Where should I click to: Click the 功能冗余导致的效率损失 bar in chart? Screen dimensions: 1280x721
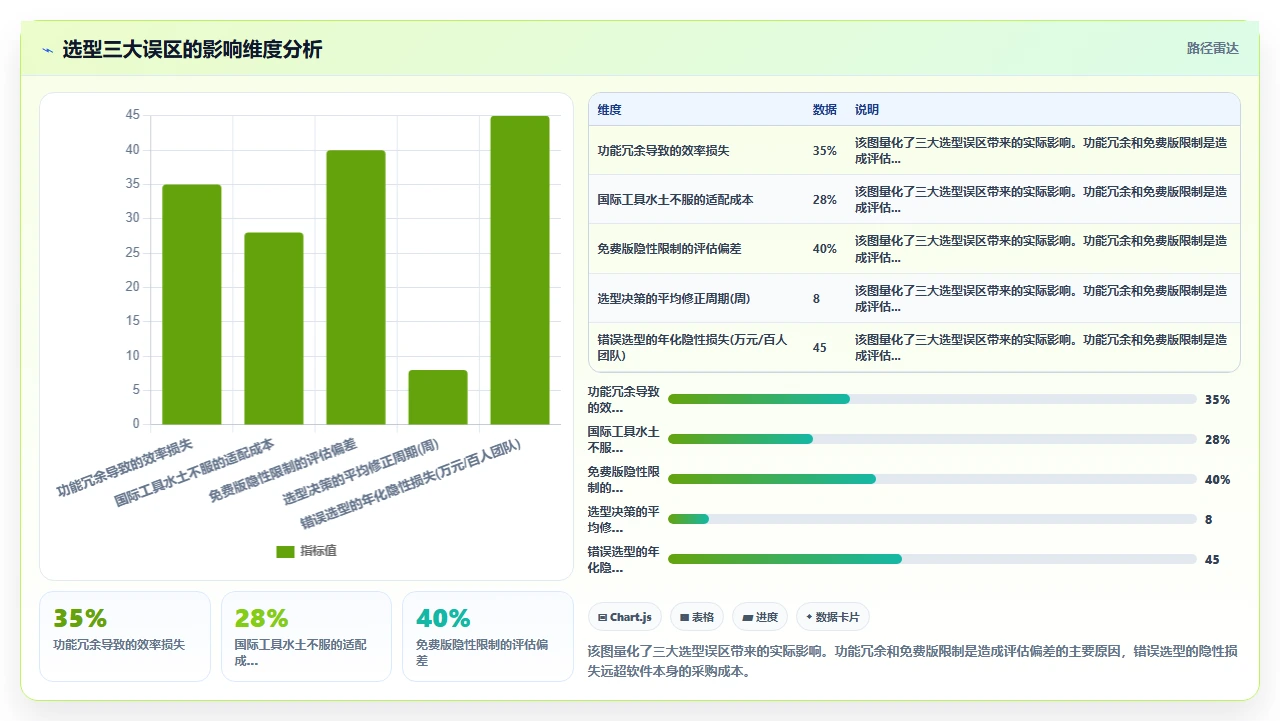pos(192,304)
